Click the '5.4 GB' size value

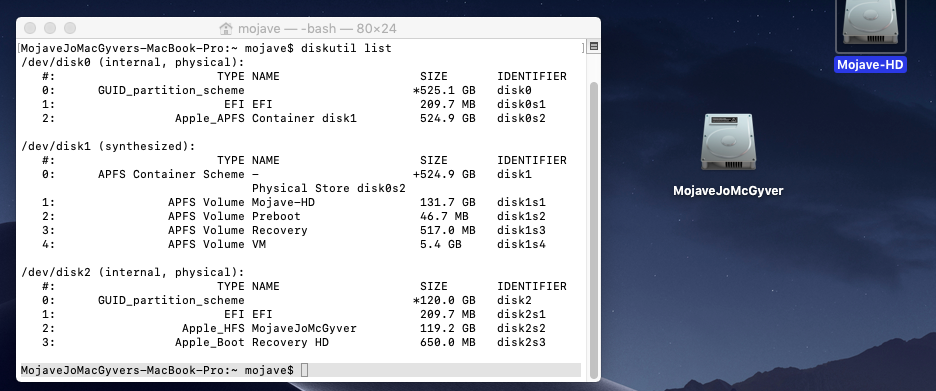(x=441, y=244)
